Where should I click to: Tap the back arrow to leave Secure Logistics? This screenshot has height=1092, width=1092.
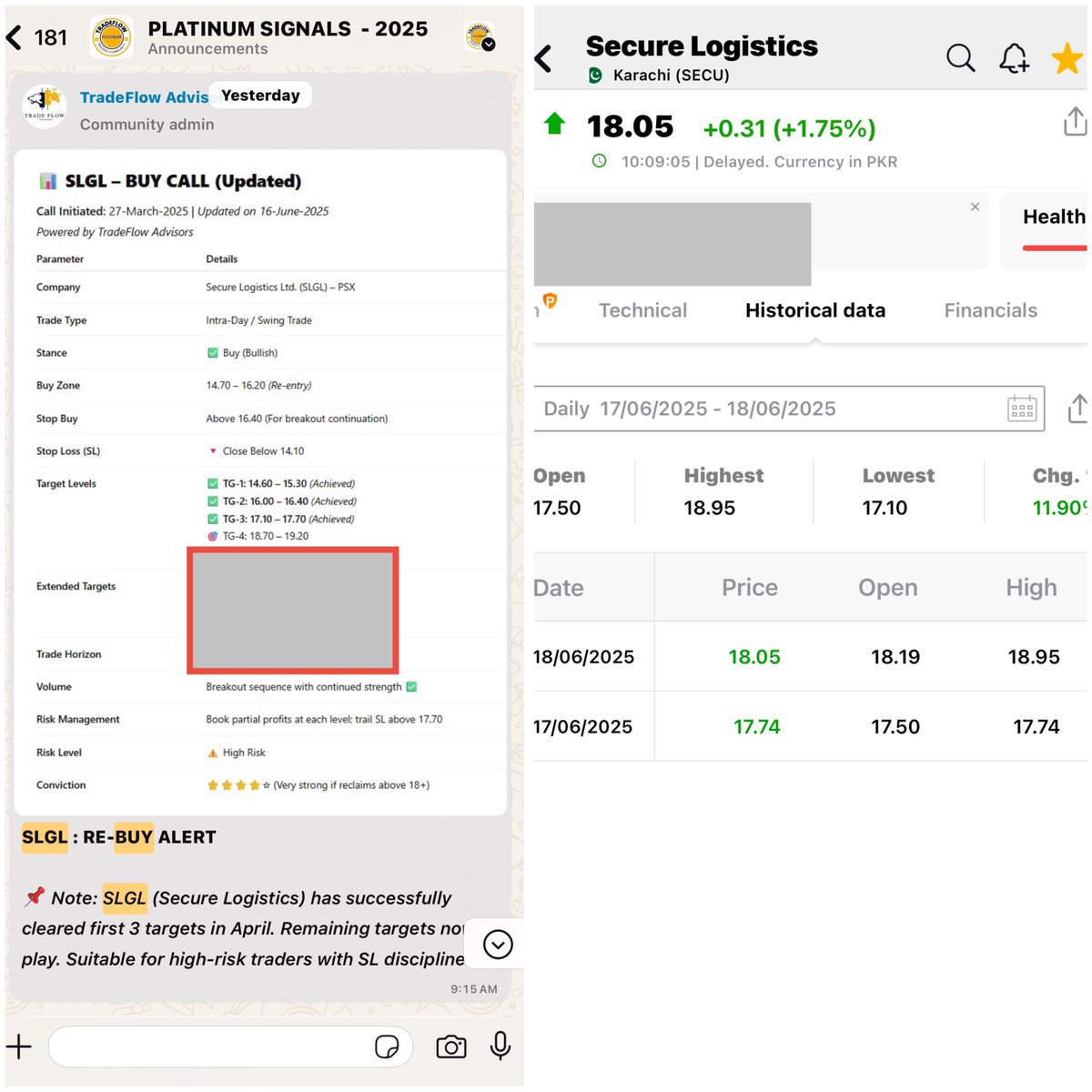pos(543,57)
